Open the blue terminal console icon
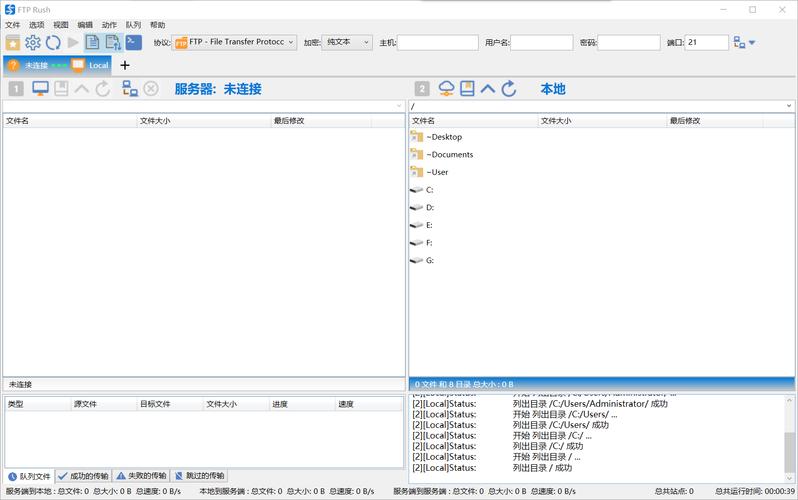This screenshot has height=500, width=798. point(133,42)
